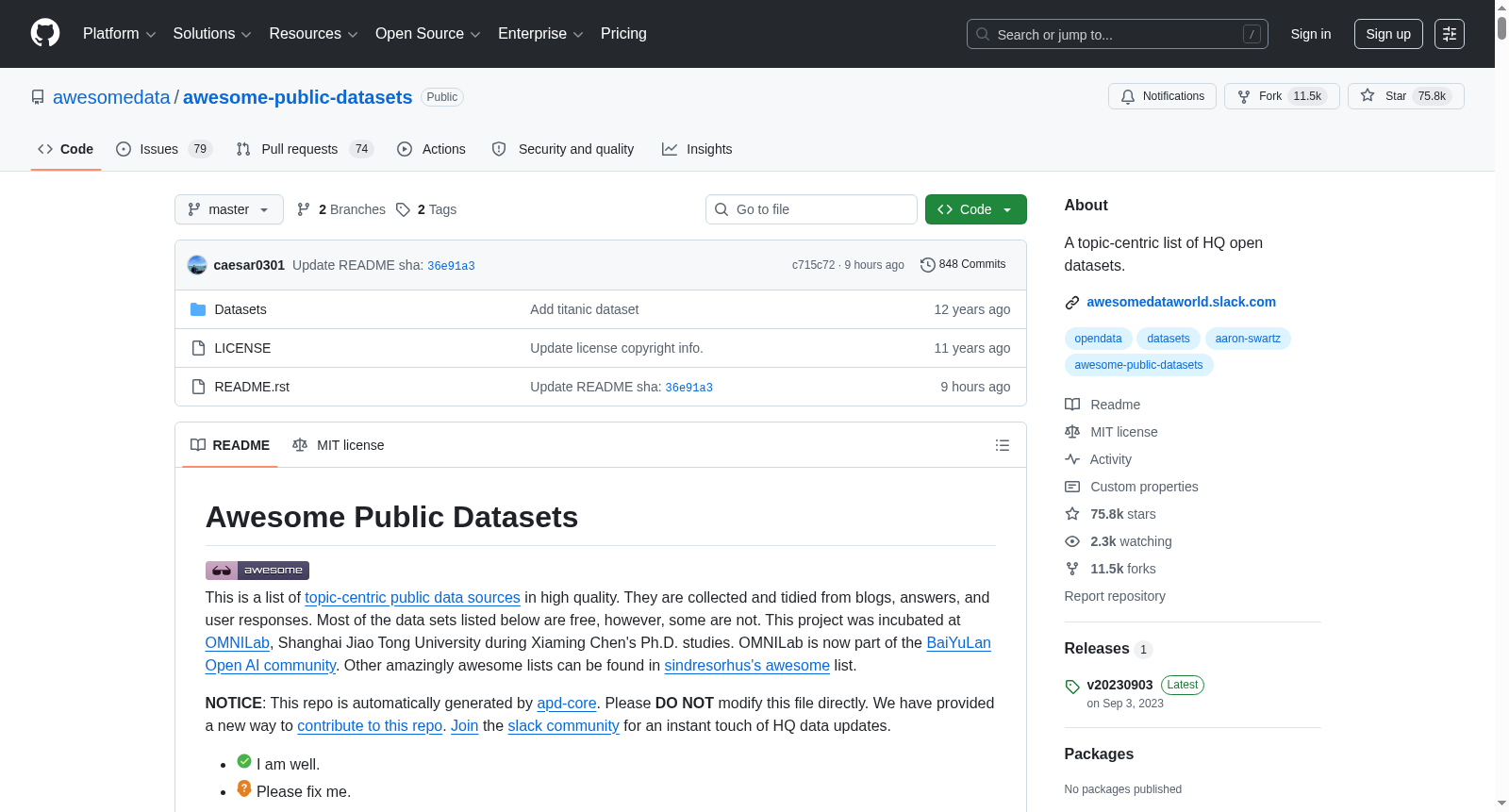The image size is (1509, 812).
Task: Star the repository with the Star button
Action: pyautogui.click(x=1405, y=96)
